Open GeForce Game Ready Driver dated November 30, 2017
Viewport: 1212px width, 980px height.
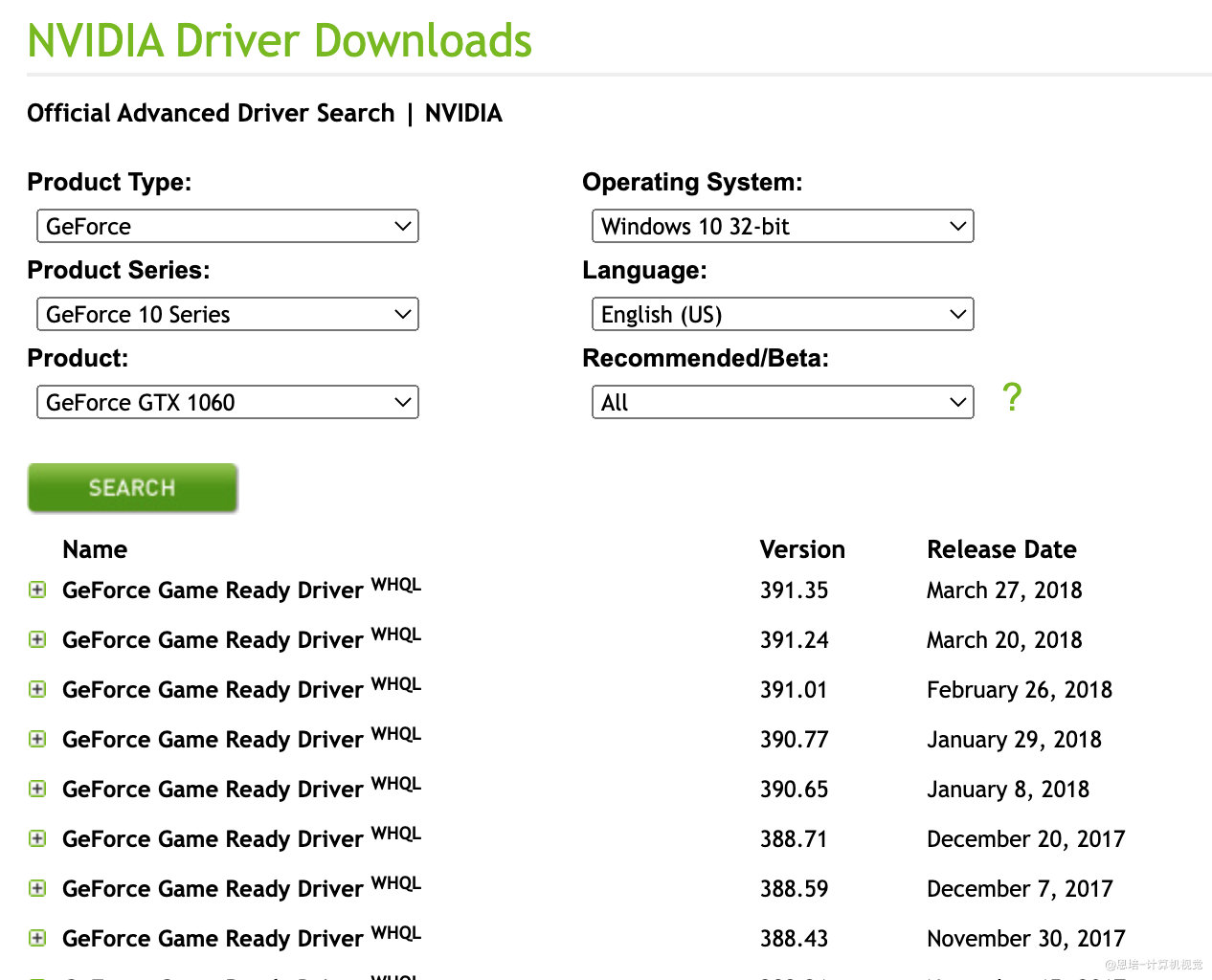click(x=241, y=937)
